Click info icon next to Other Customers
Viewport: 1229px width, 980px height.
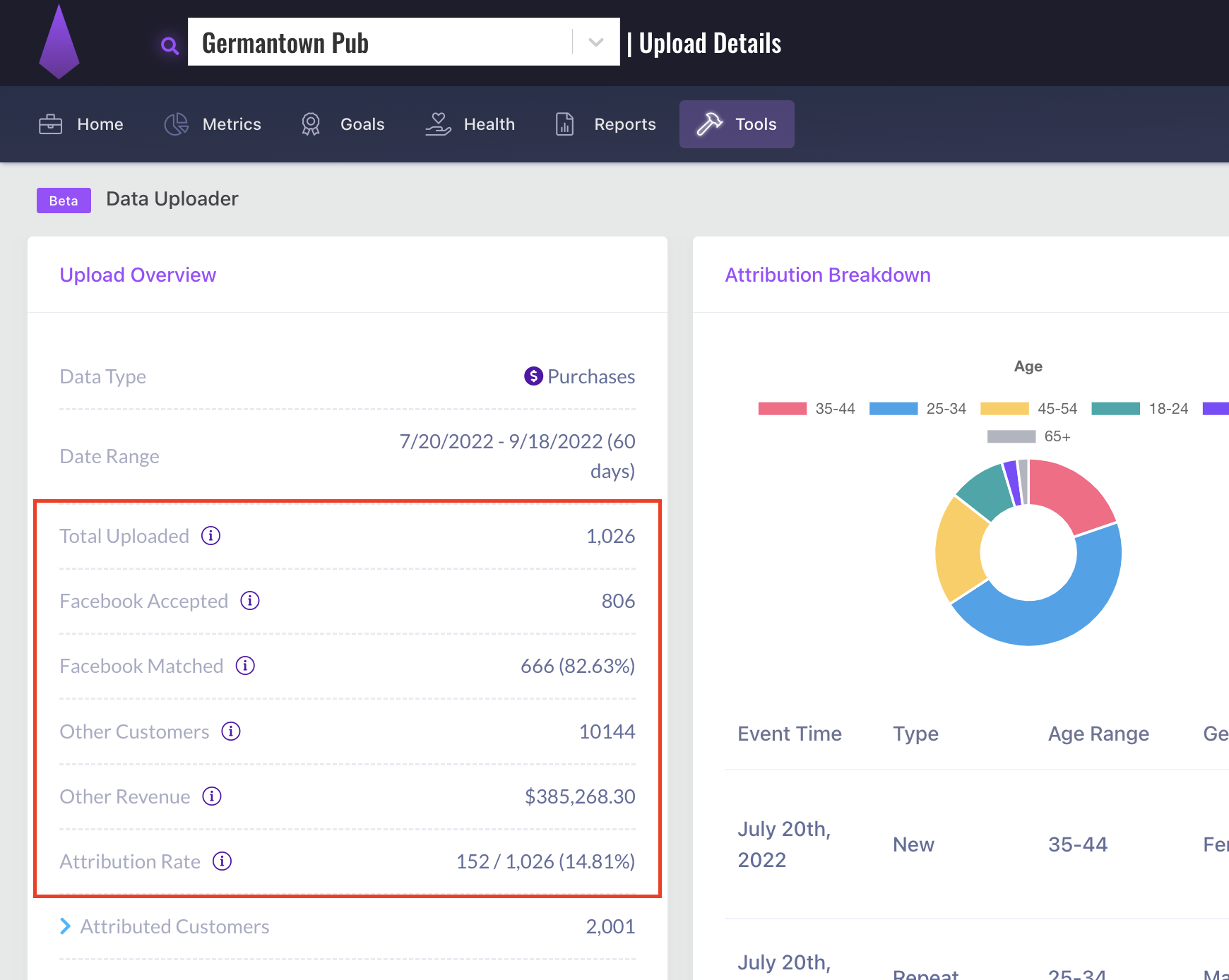pos(231,731)
